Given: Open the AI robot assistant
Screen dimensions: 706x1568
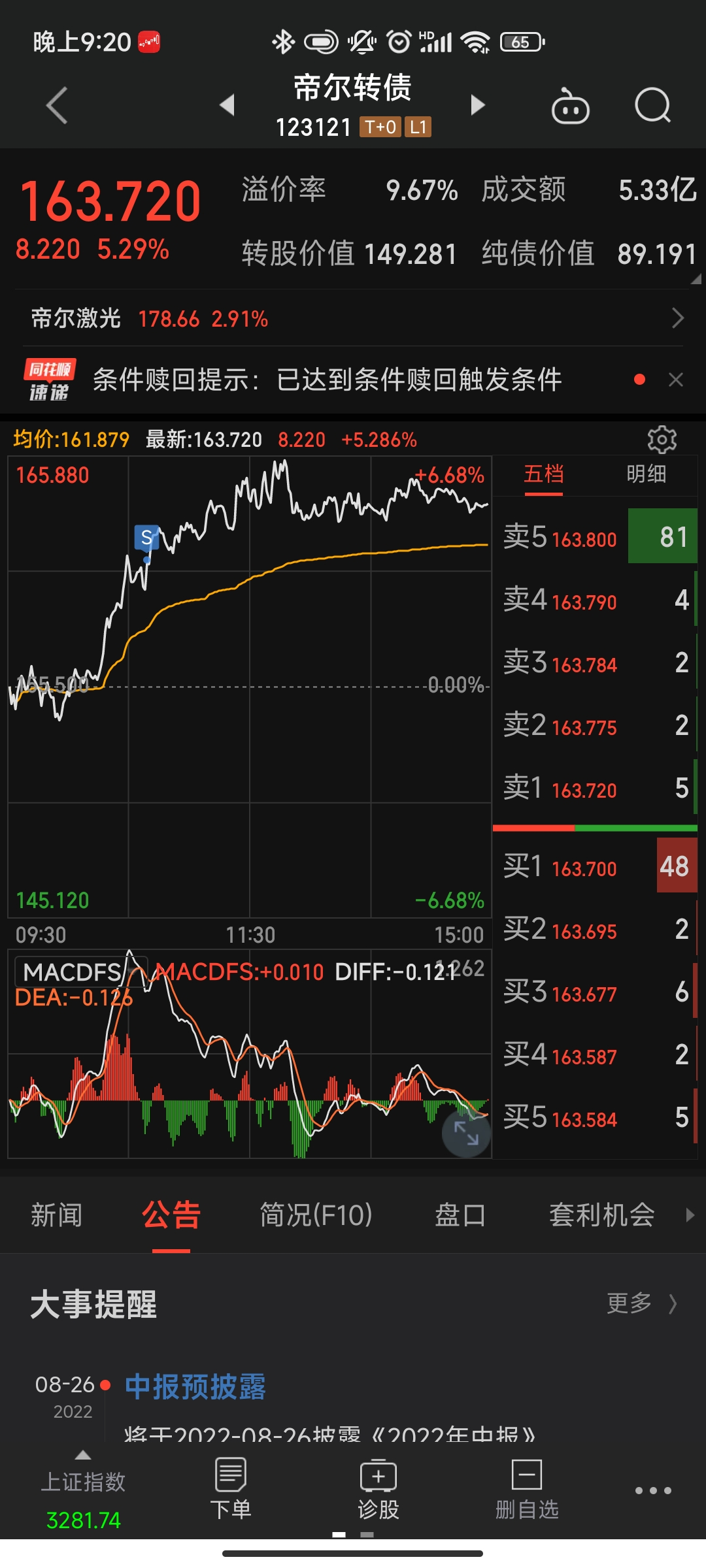Looking at the screenshot, I should coord(570,105).
